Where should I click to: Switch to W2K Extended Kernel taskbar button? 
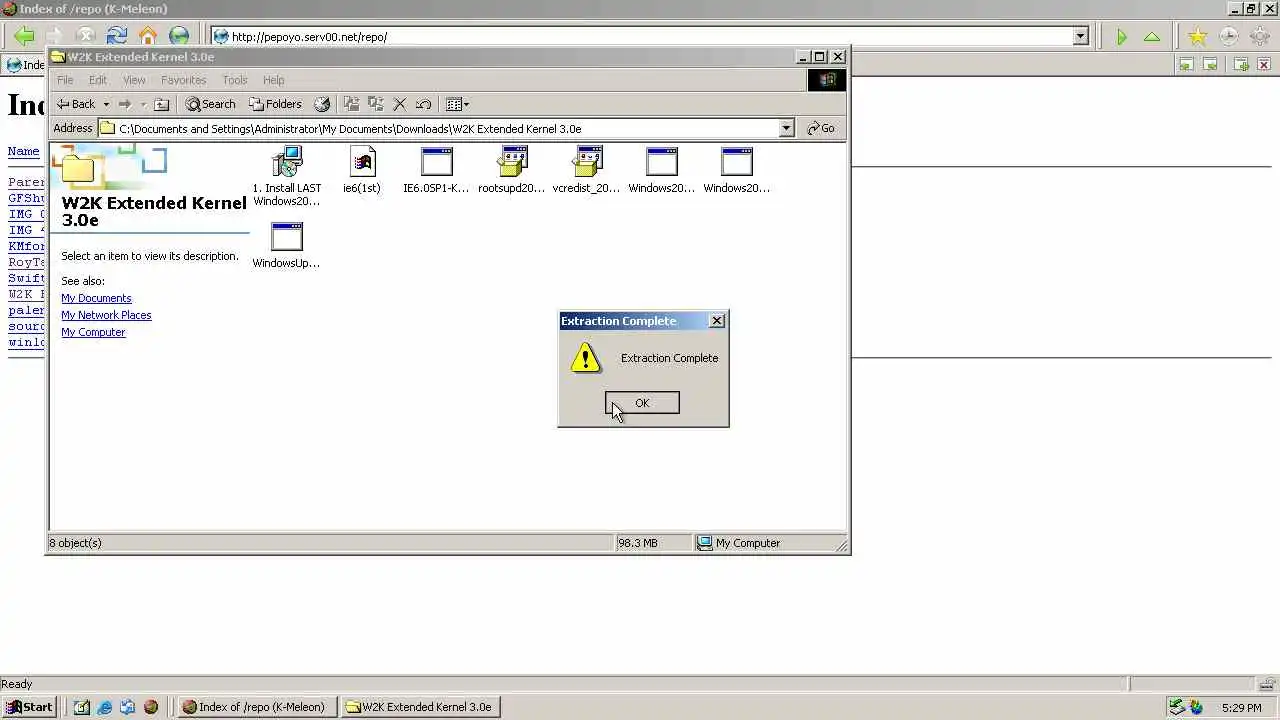[419, 707]
